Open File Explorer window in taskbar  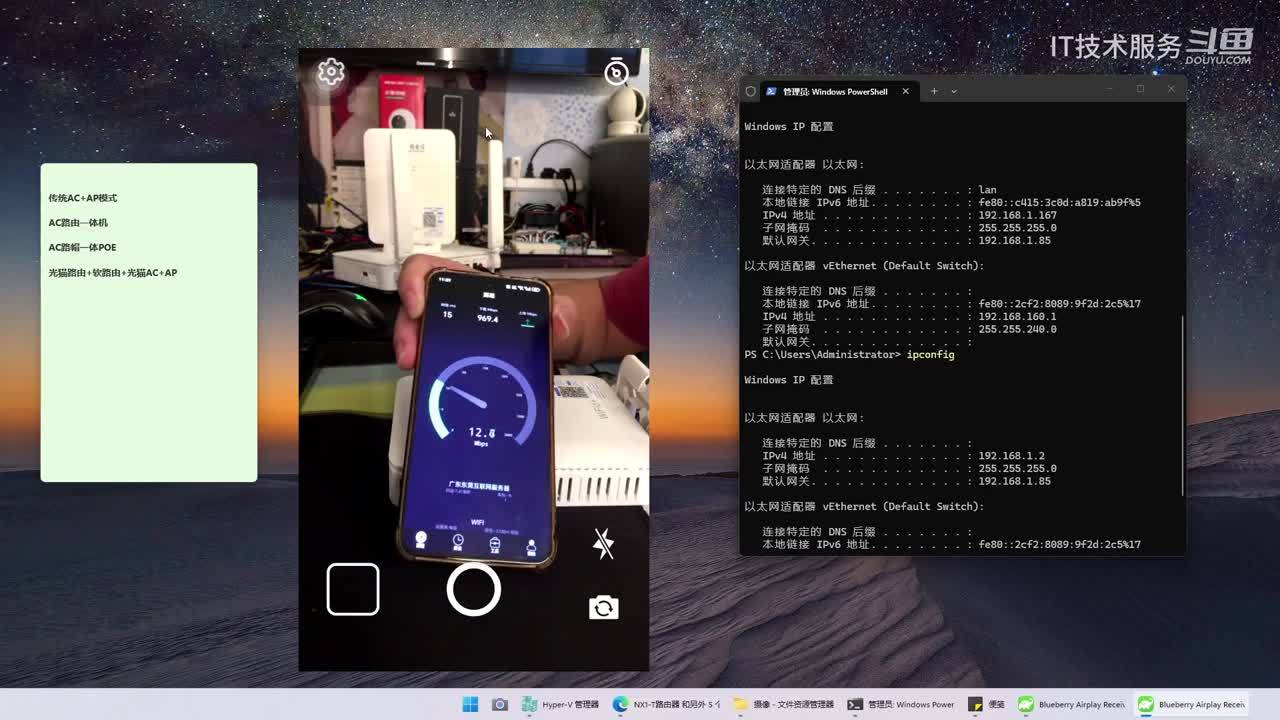pyautogui.click(x=784, y=704)
